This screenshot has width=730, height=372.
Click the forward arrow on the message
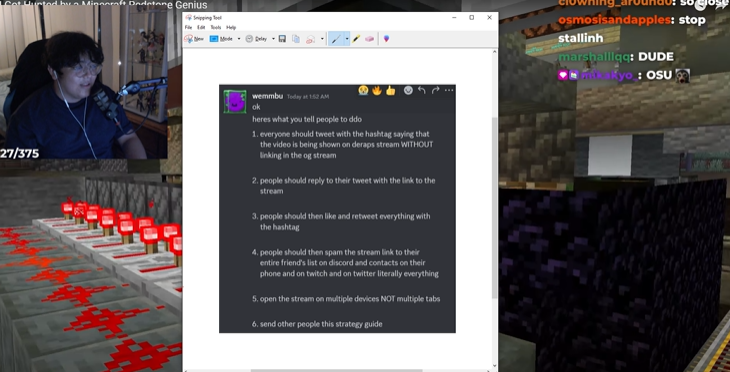[435, 90]
